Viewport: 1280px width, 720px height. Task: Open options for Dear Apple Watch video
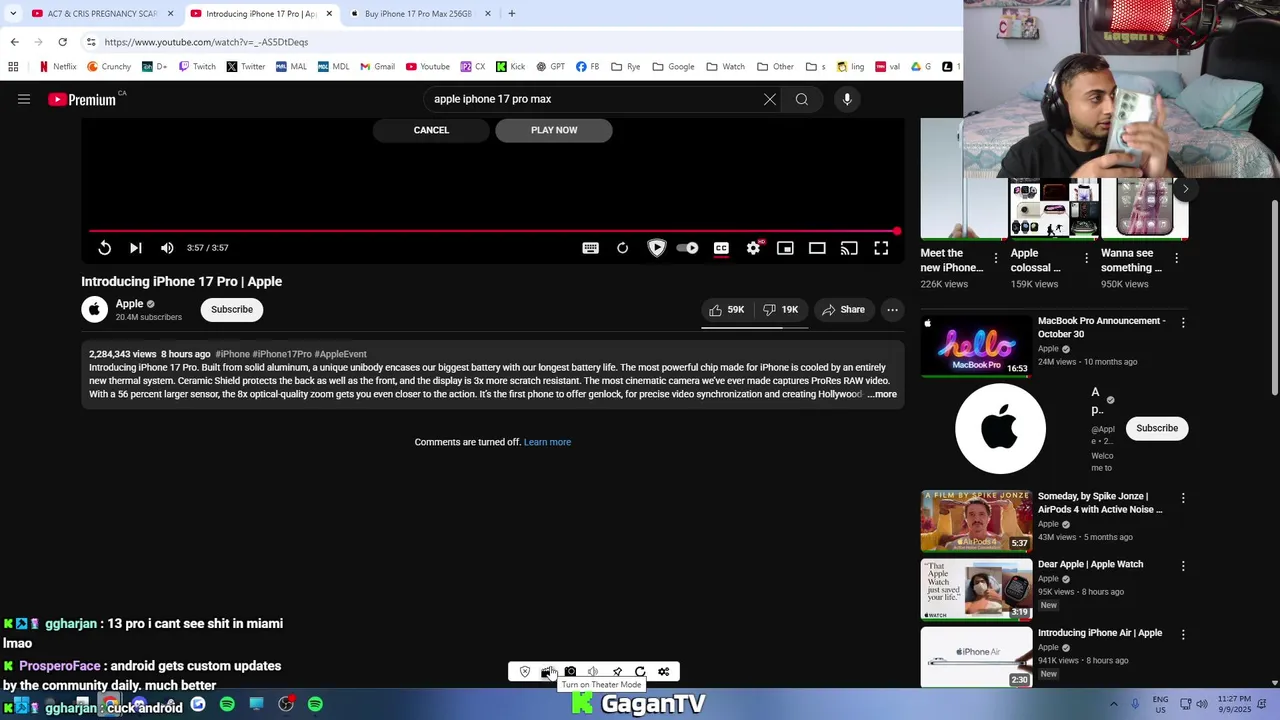point(1183,566)
